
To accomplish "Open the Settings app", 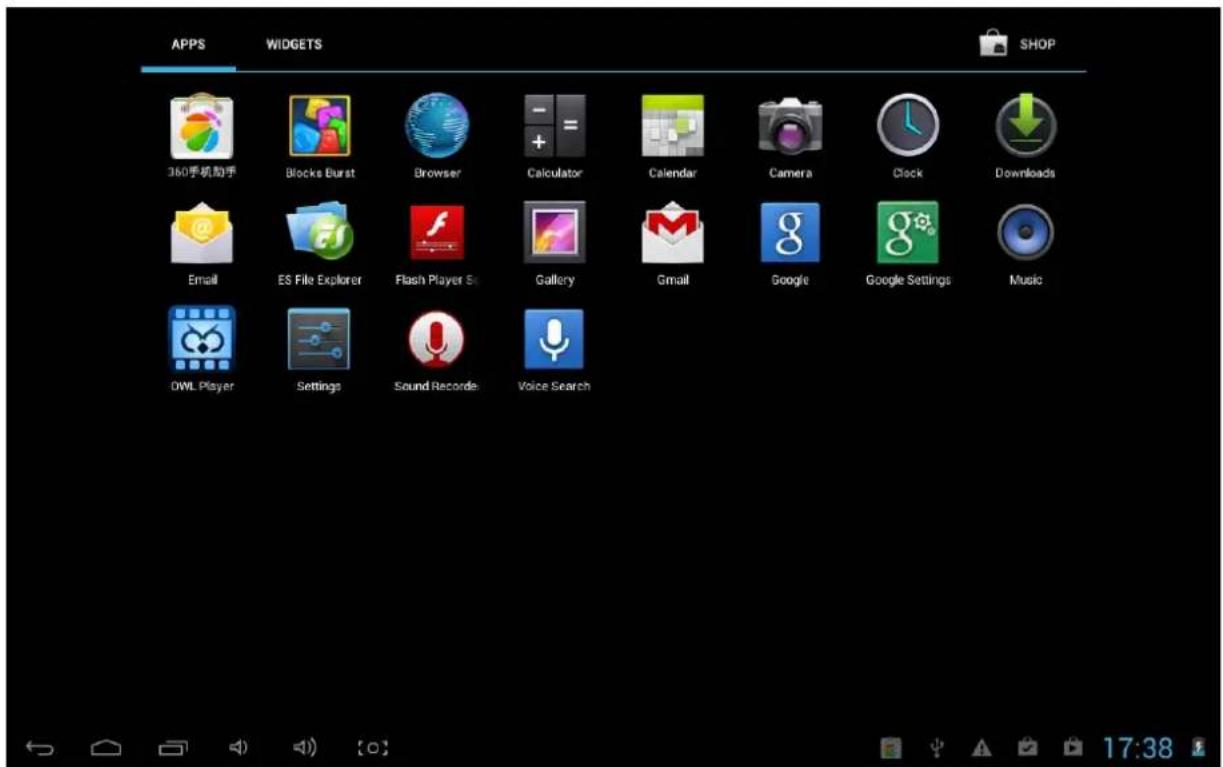I will click(320, 350).
